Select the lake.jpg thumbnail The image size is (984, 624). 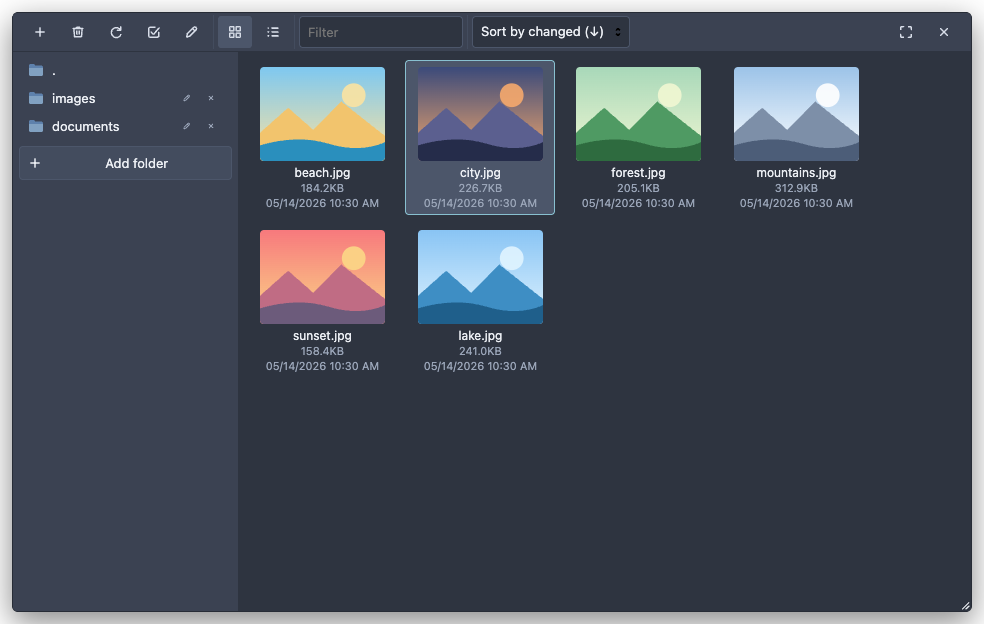coord(480,277)
